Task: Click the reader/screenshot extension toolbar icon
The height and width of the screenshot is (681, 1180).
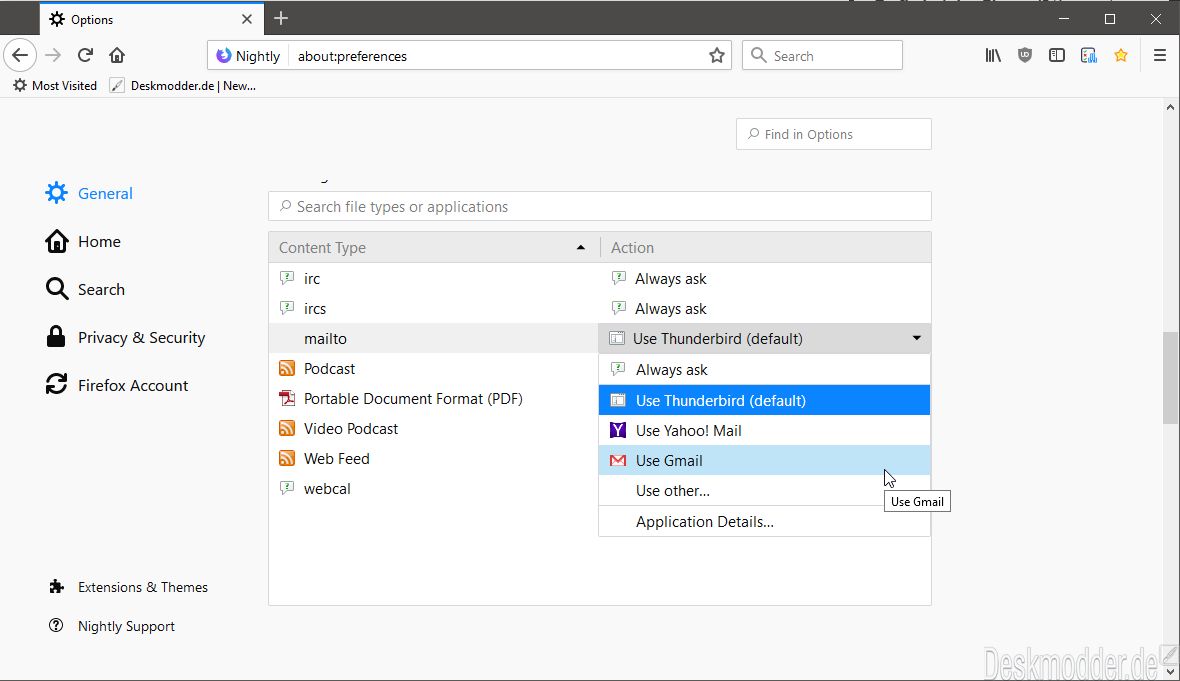Action: (1088, 55)
